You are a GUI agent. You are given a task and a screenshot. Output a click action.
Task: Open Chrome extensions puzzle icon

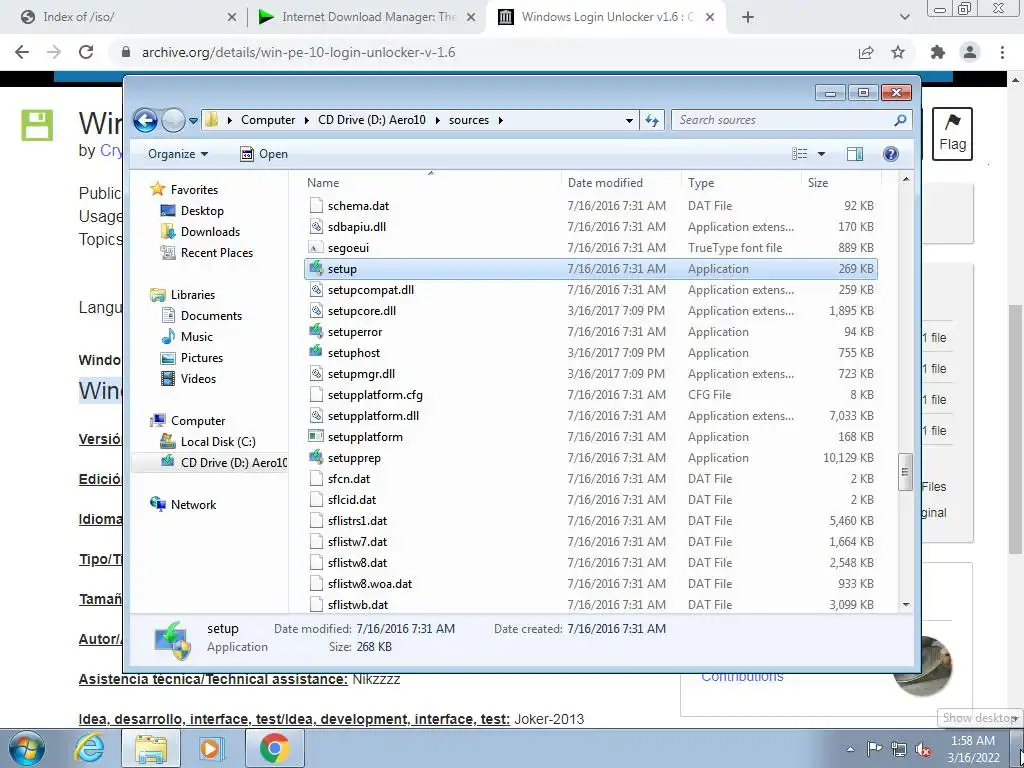point(938,52)
